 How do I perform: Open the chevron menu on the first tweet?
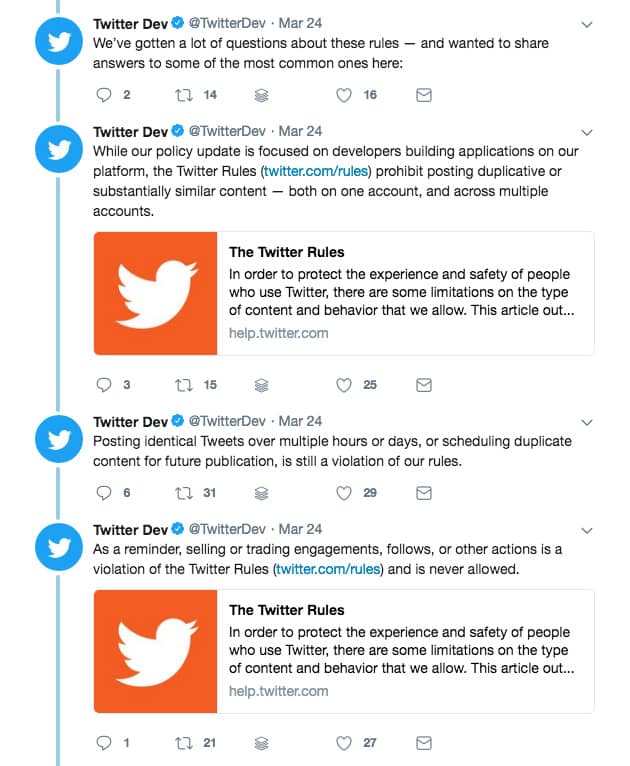(x=587, y=24)
